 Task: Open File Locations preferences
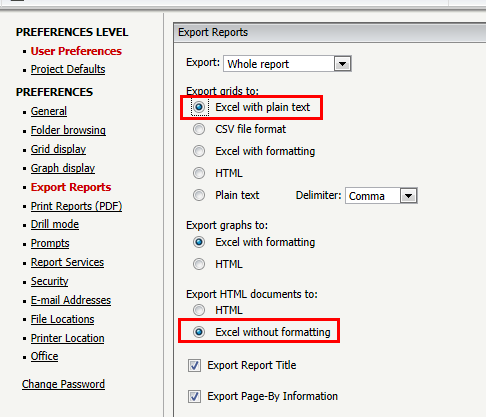(63, 319)
